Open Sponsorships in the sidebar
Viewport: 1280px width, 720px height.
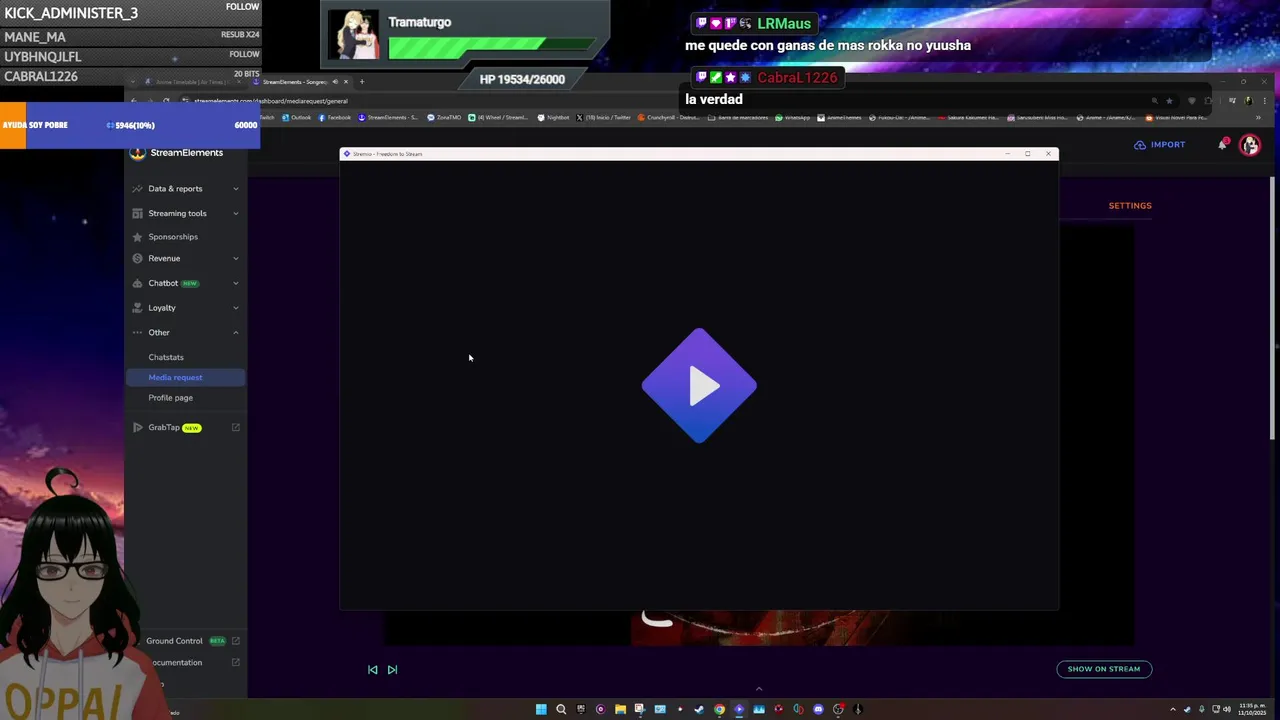click(x=173, y=237)
